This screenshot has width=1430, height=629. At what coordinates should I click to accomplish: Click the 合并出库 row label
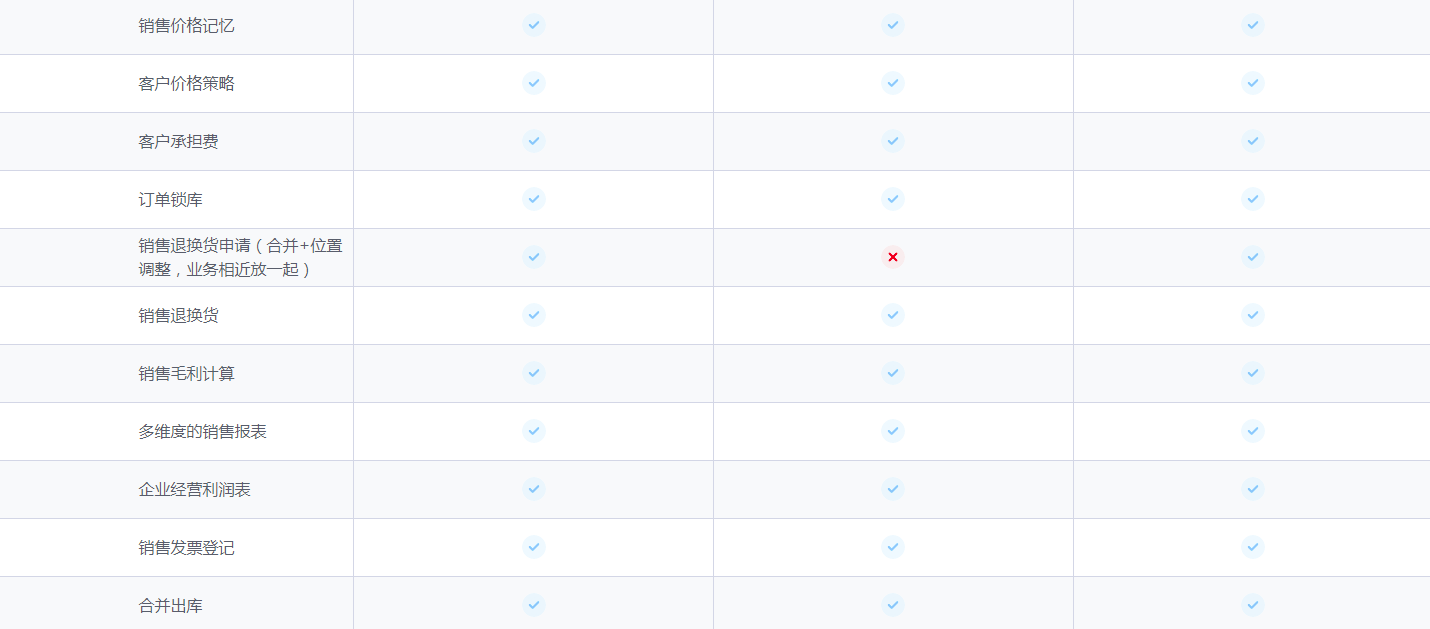(x=171, y=606)
